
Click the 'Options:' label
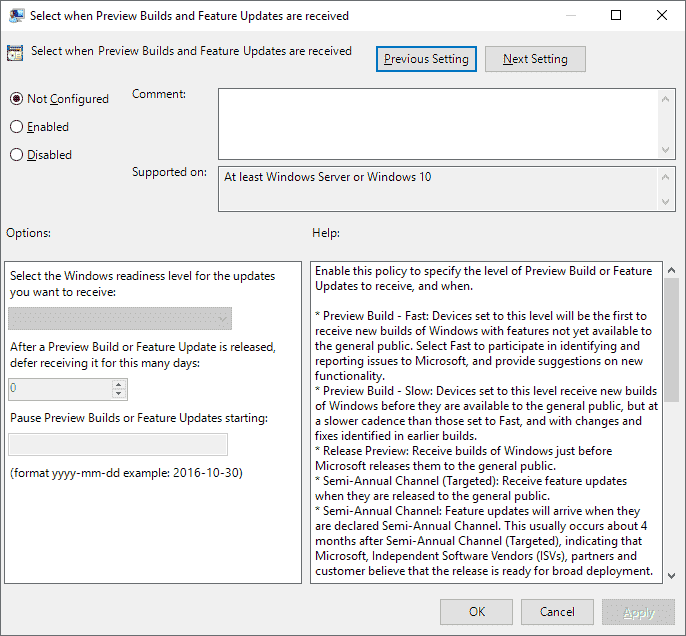[x=28, y=233]
